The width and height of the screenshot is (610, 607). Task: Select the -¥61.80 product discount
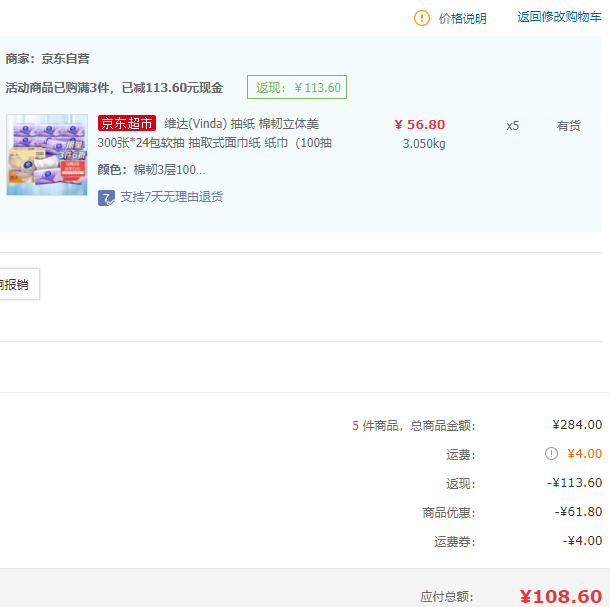coord(578,511)
